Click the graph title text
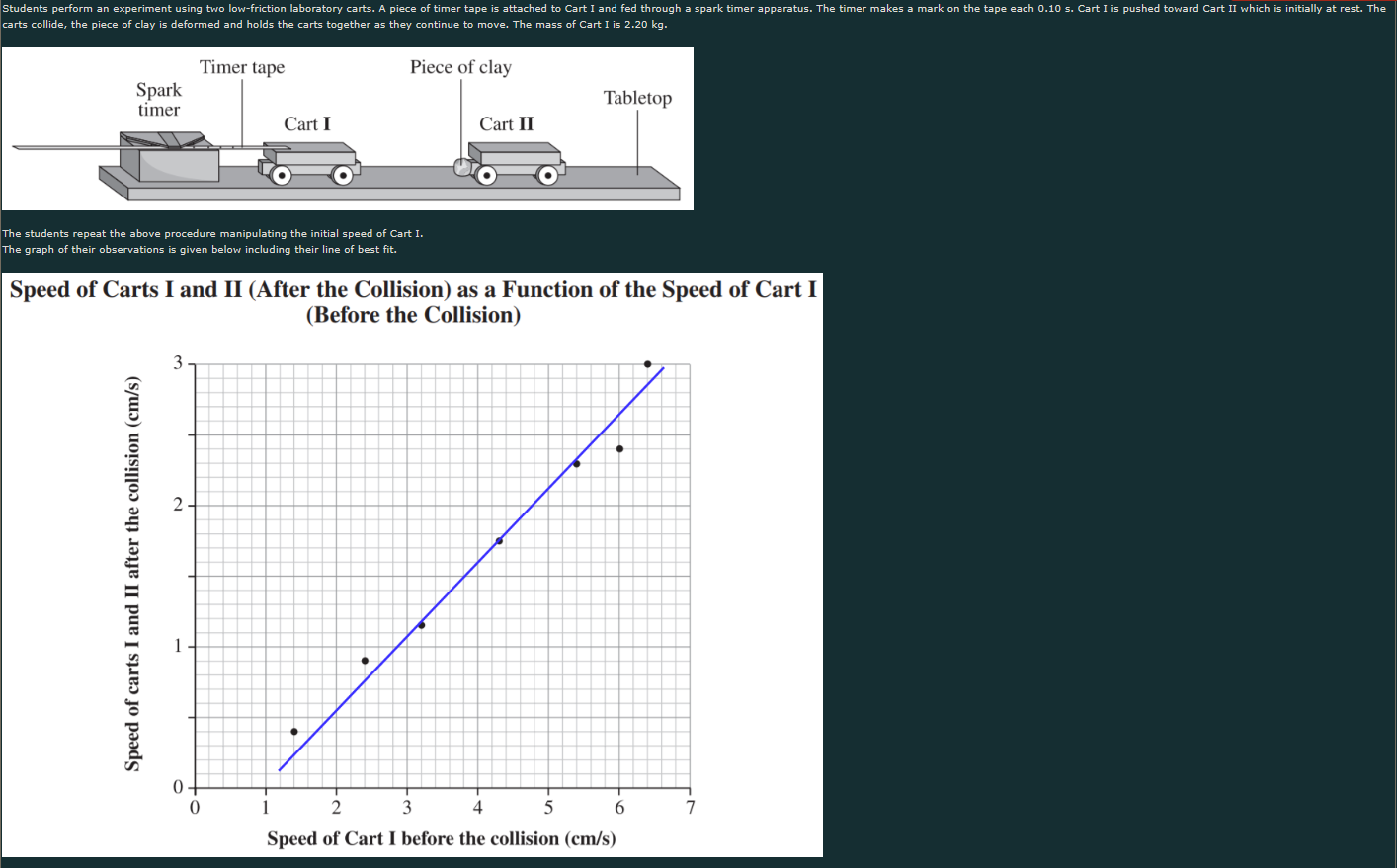1397x868 pixels. (x=413, y=302)
